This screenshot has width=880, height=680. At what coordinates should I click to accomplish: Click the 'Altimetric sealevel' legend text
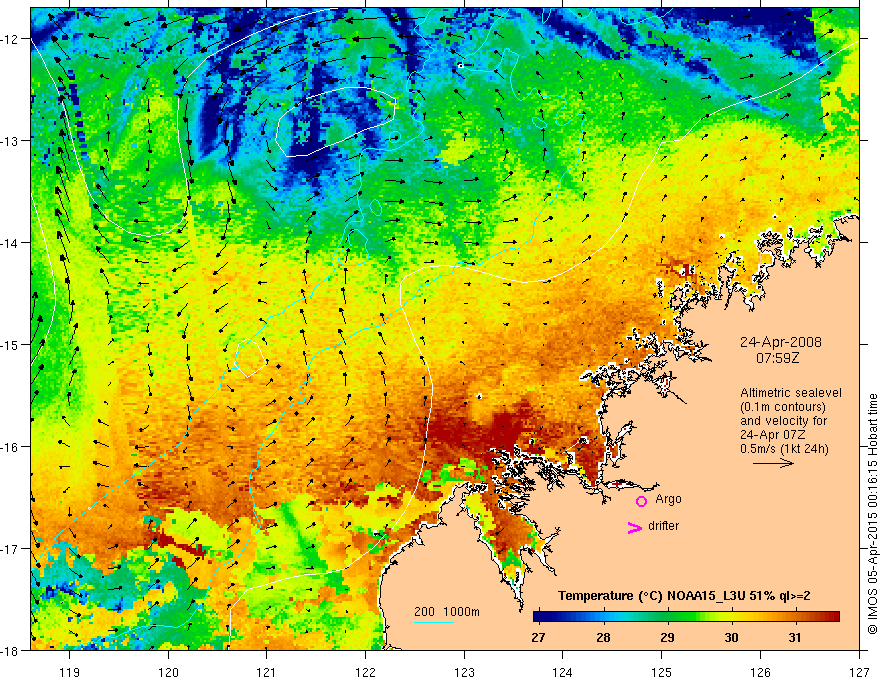[x=791, y=393]
